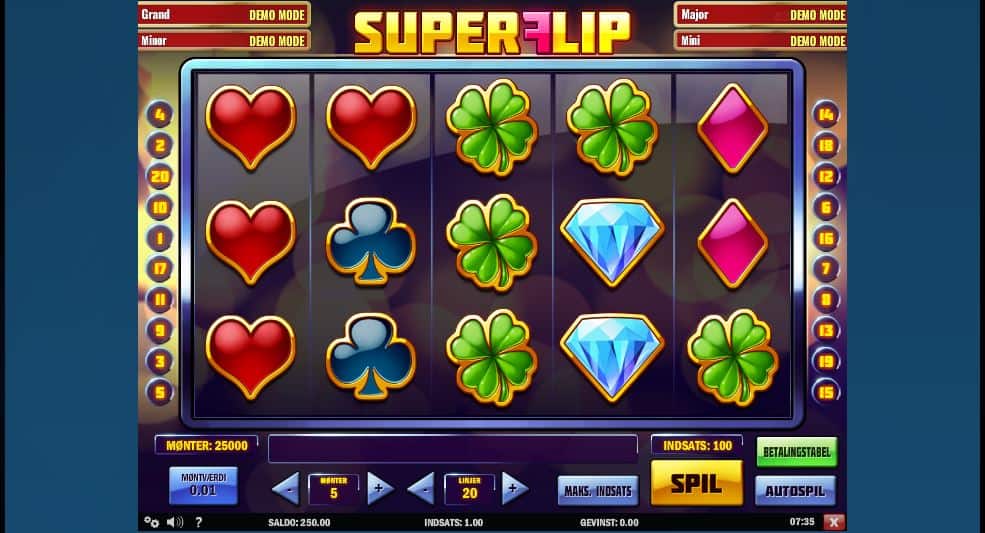Select payline 20 marker on left
This screenshot has height=533, width=985.
tap(160, 177)
